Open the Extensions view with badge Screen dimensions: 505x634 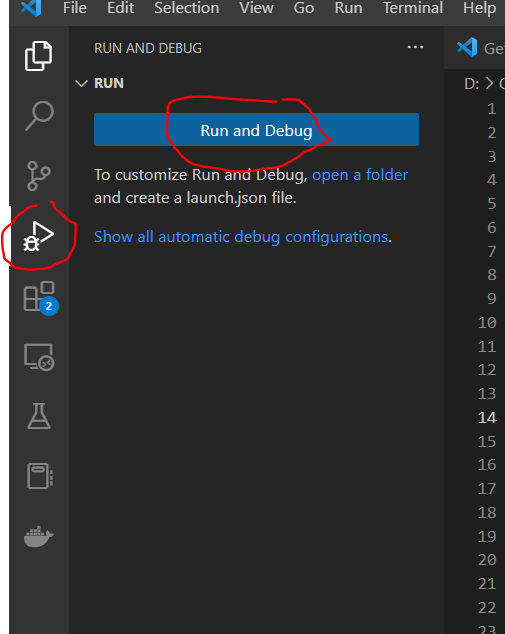tap(40, 298)
